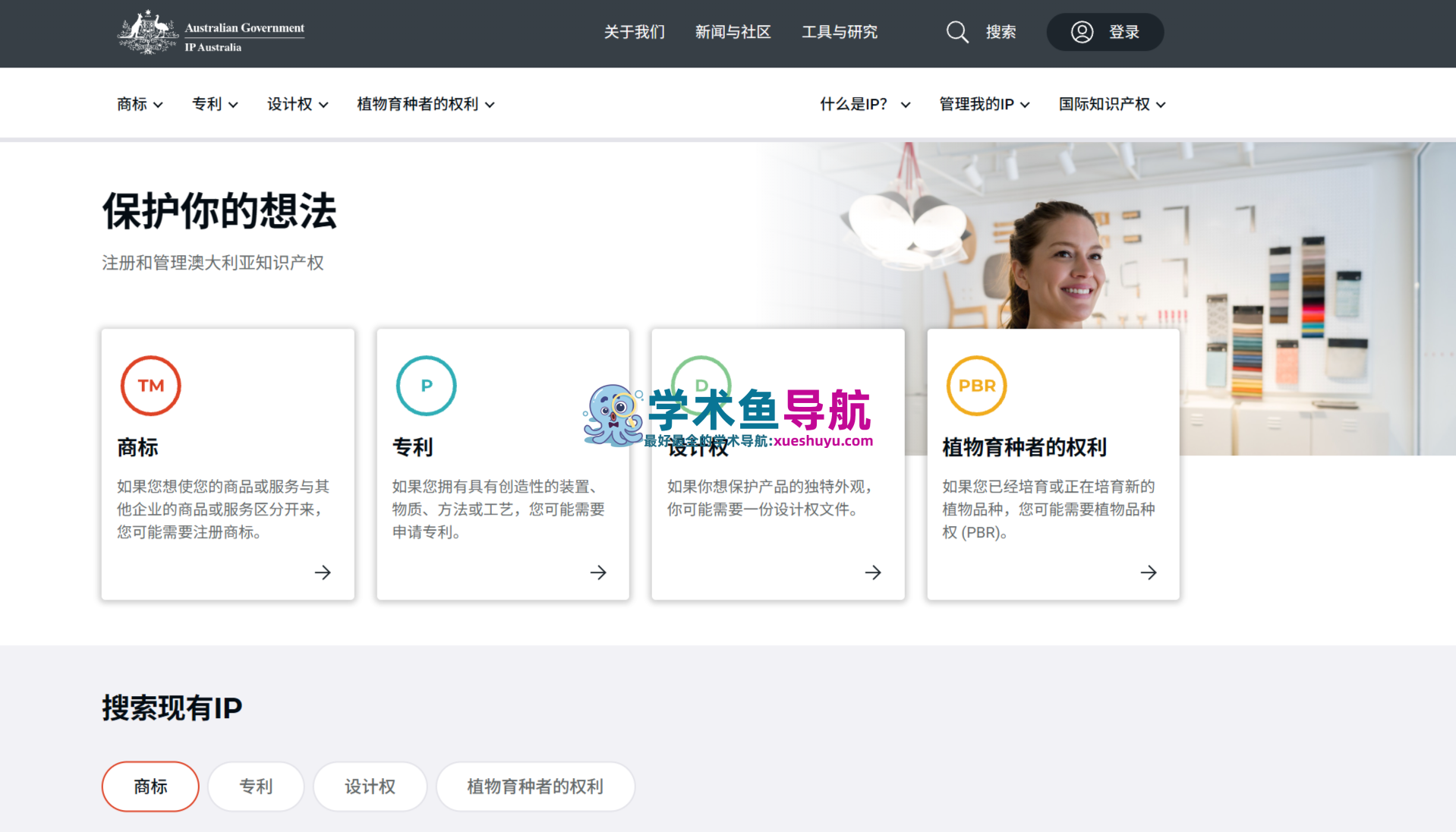Click the orange PBR circle icon
The height and width of the screenshot is (832, 1456).
977,386
